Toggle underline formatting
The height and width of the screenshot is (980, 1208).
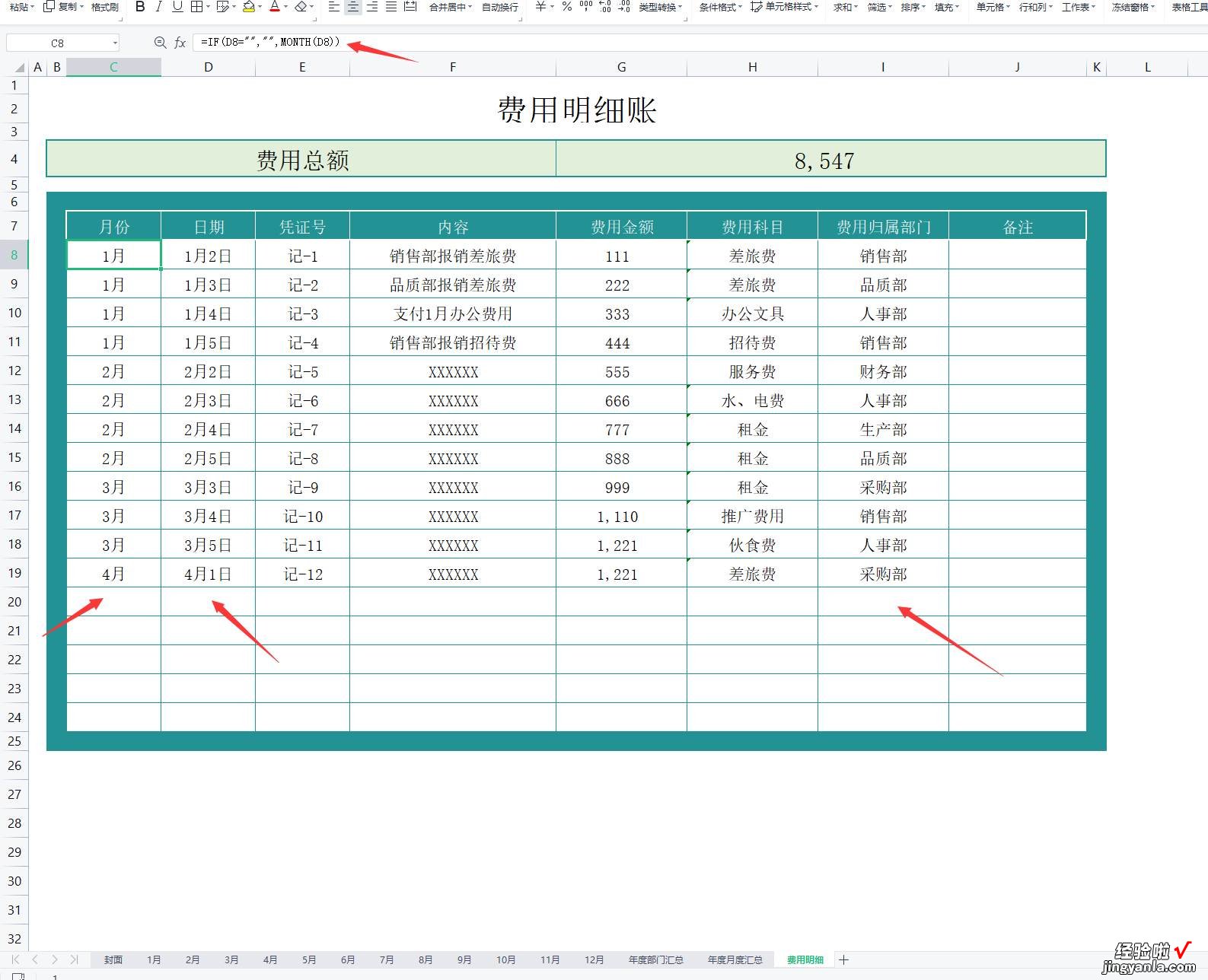point(177,7)
